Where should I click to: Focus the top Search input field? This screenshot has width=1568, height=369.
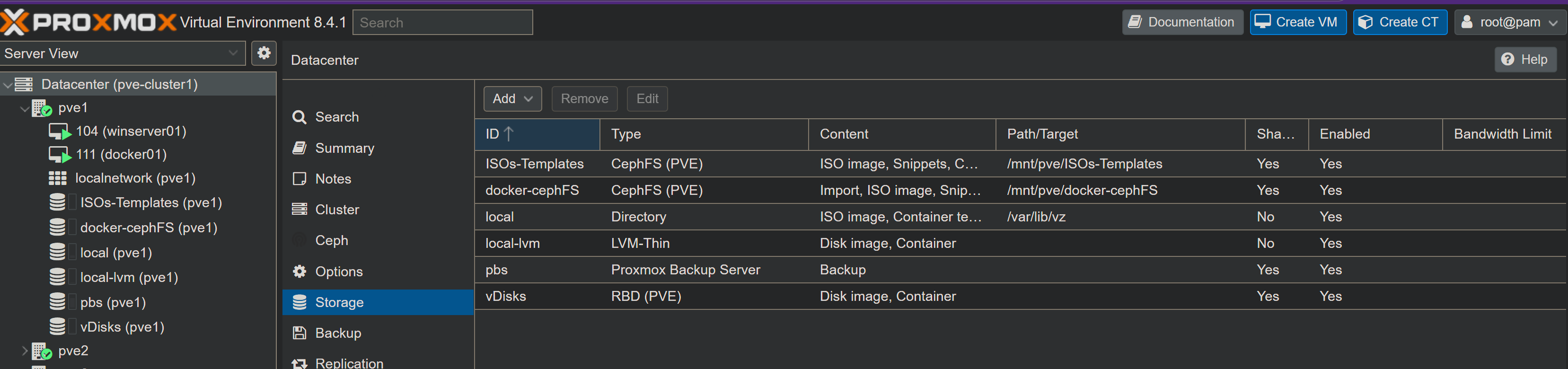[x=442, y=23]
